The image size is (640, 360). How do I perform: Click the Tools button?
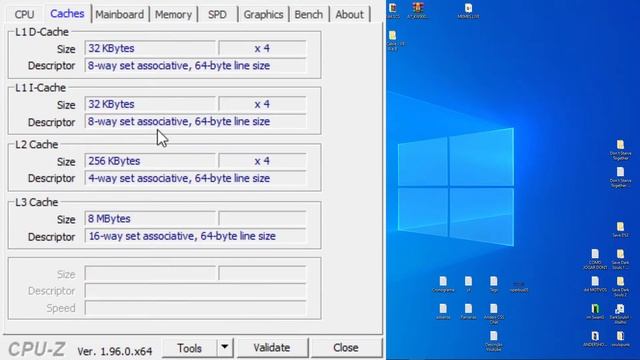189,348
